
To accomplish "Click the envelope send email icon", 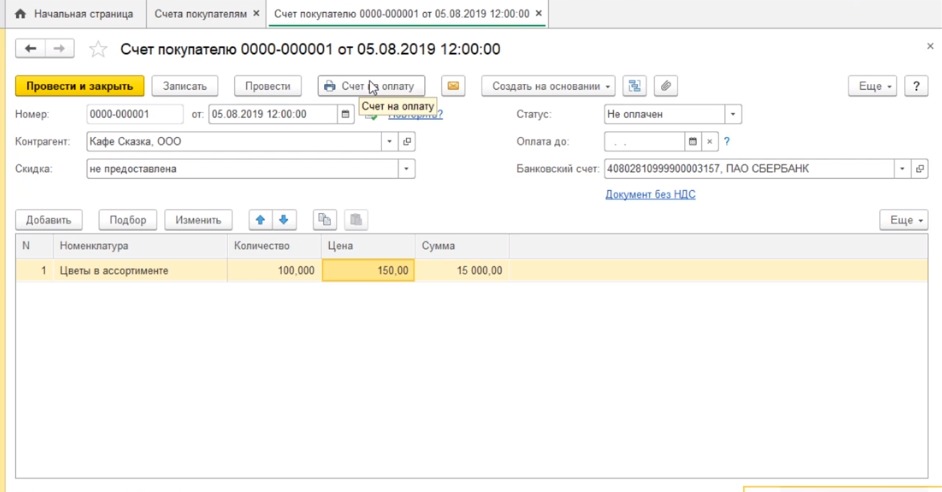I will [x=453, y=86].
